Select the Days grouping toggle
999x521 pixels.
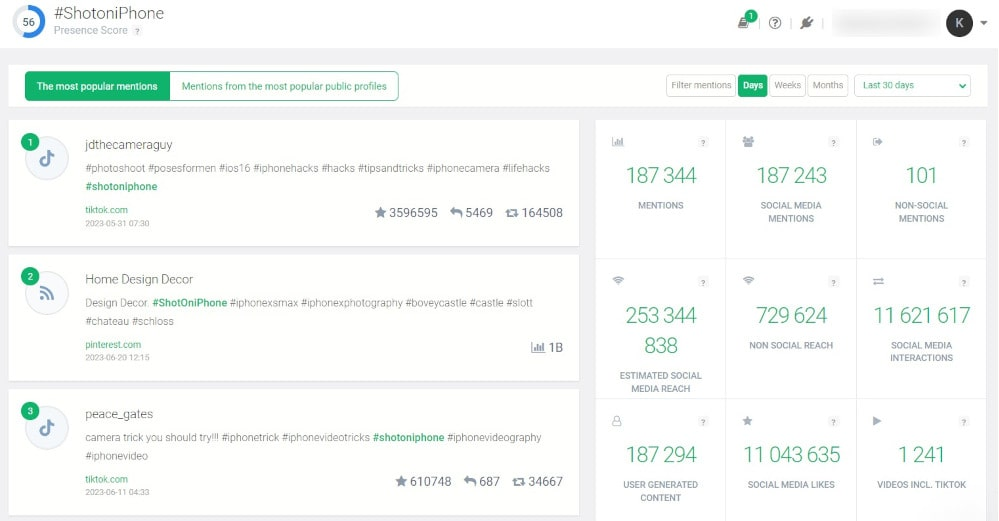752,85
